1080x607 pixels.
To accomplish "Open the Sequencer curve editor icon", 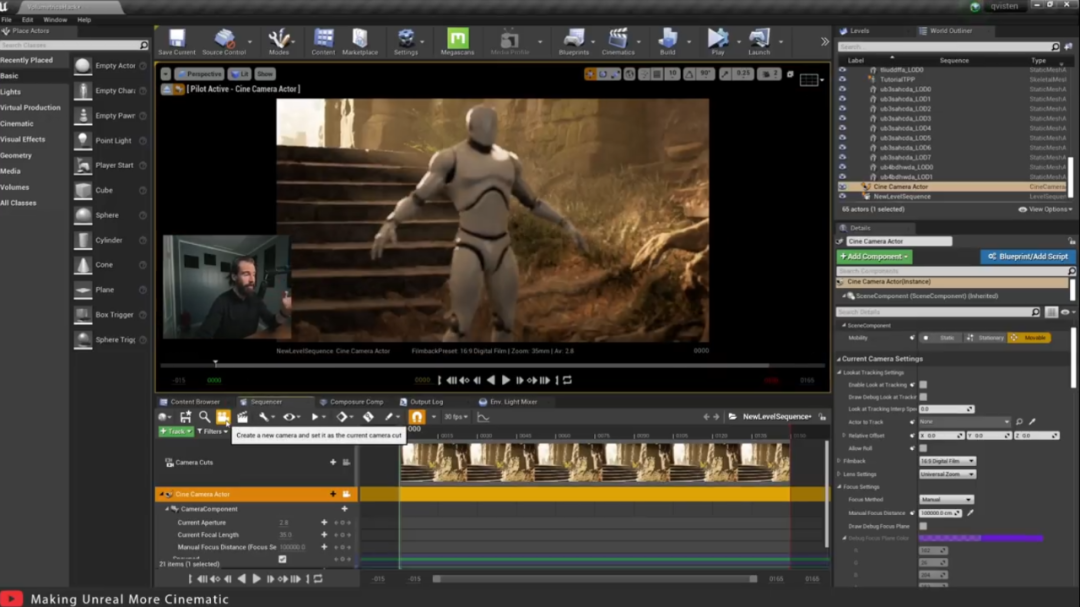I will pyautogui.click(x=483, y=417).
